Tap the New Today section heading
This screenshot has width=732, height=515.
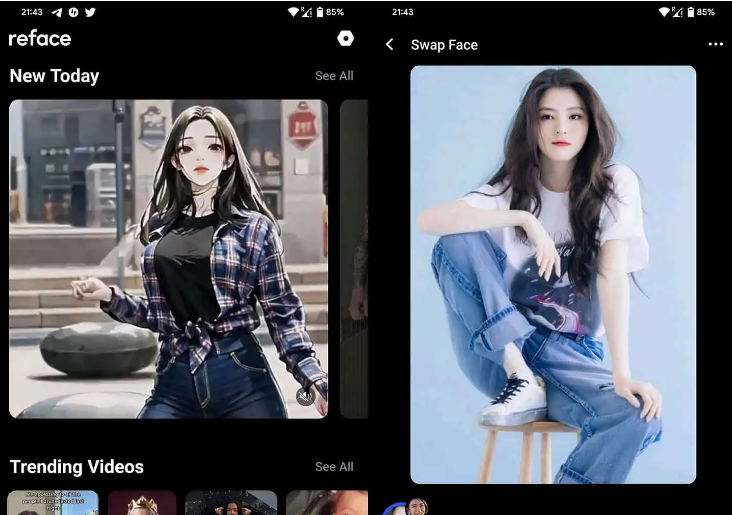point(54,76)
